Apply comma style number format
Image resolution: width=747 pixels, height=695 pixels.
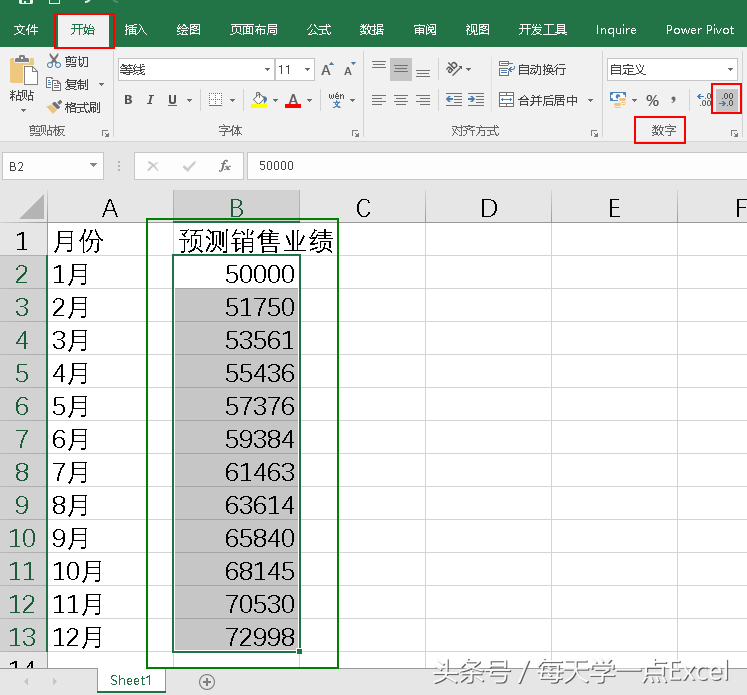(673, 101)
